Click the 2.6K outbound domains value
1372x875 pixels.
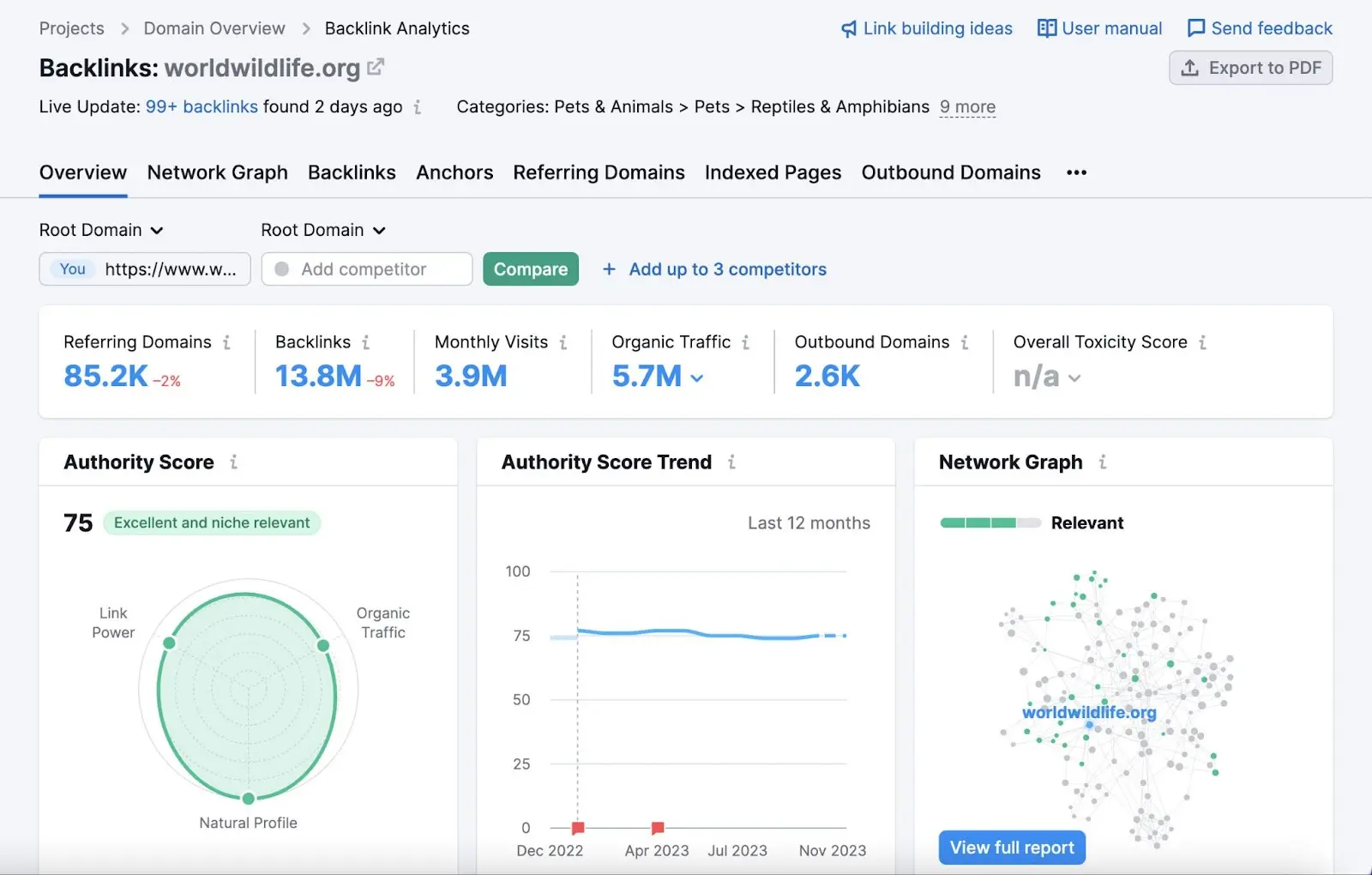click(827, 376)
